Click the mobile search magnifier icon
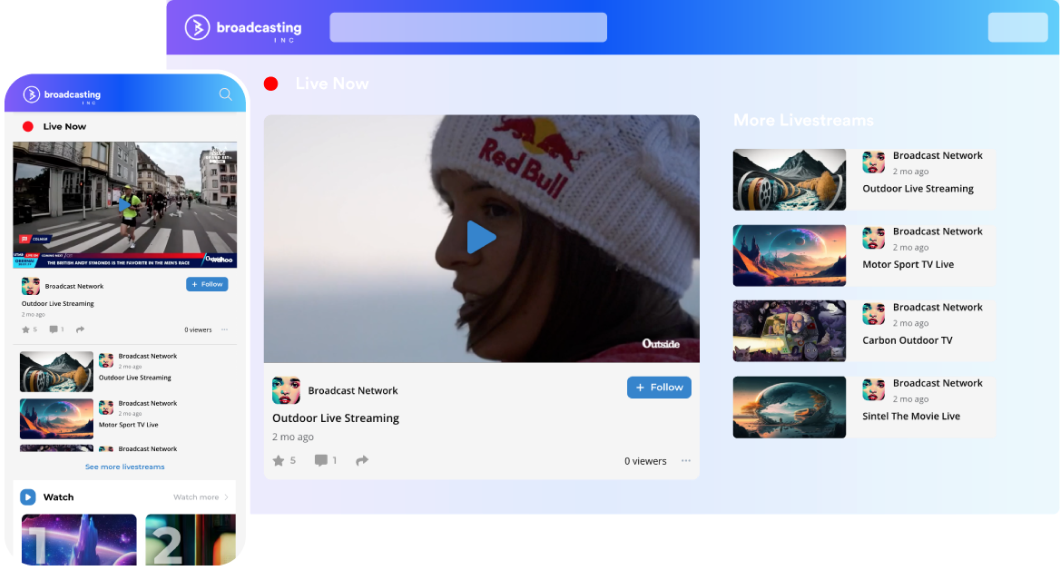1060x570 pixels. 225,95
